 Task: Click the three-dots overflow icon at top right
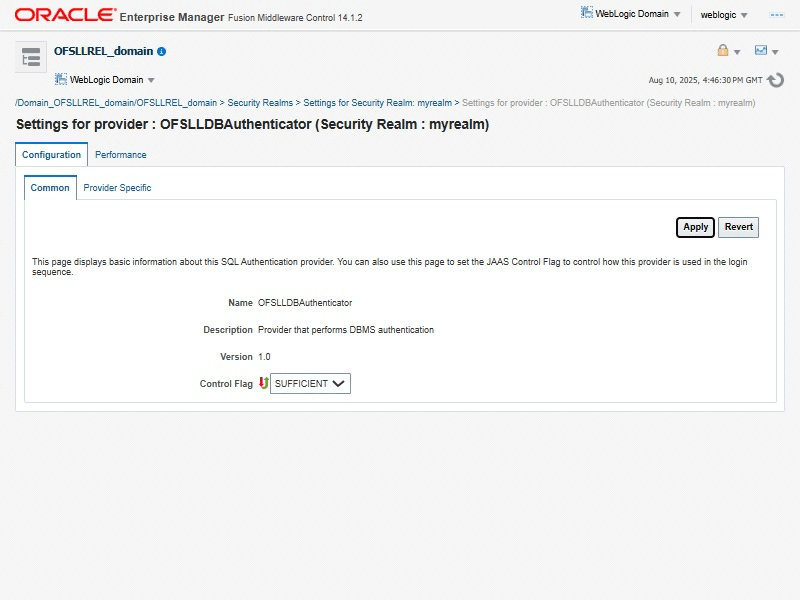[777, 15]
